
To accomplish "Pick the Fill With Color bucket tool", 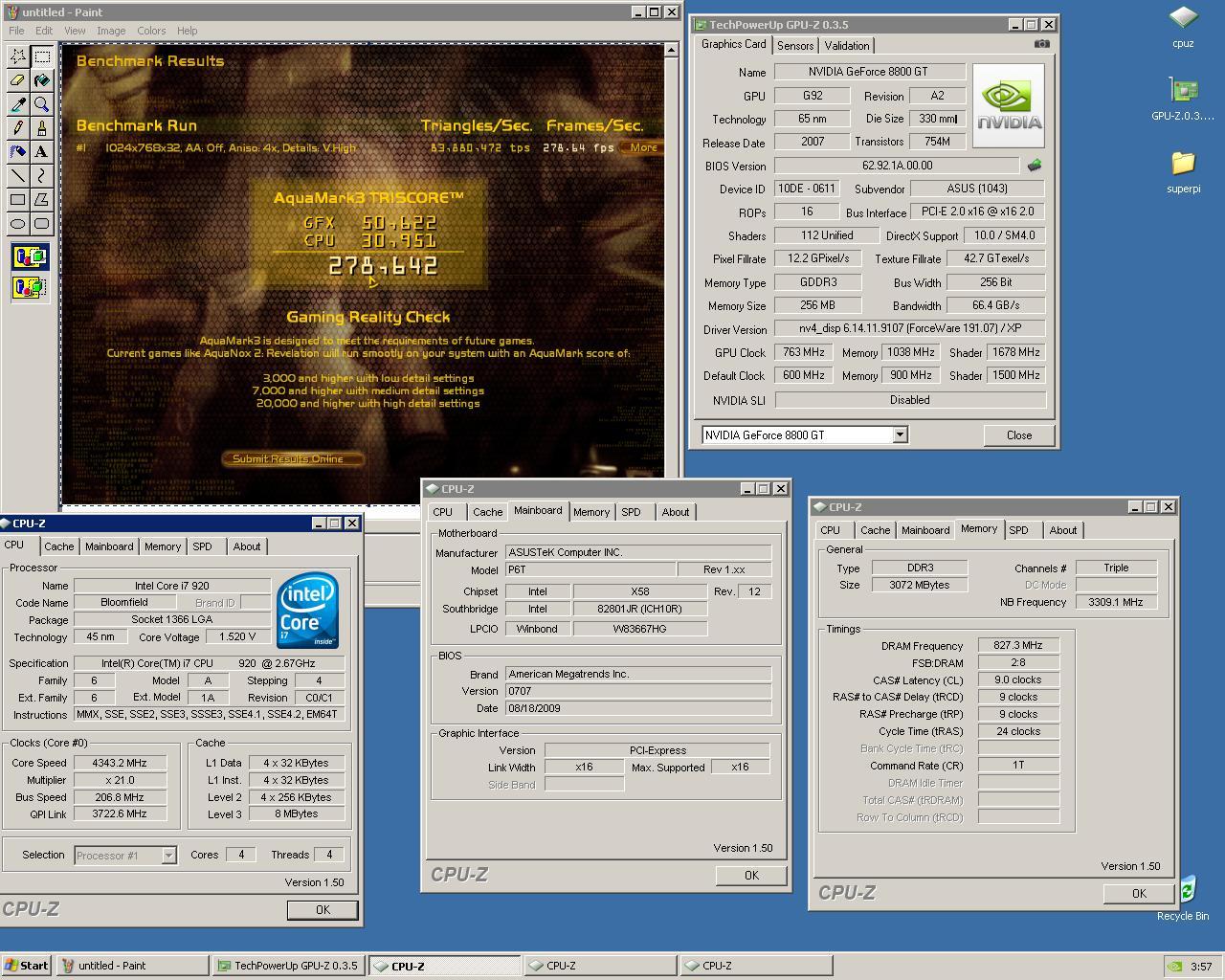I will tap(42, 80).
